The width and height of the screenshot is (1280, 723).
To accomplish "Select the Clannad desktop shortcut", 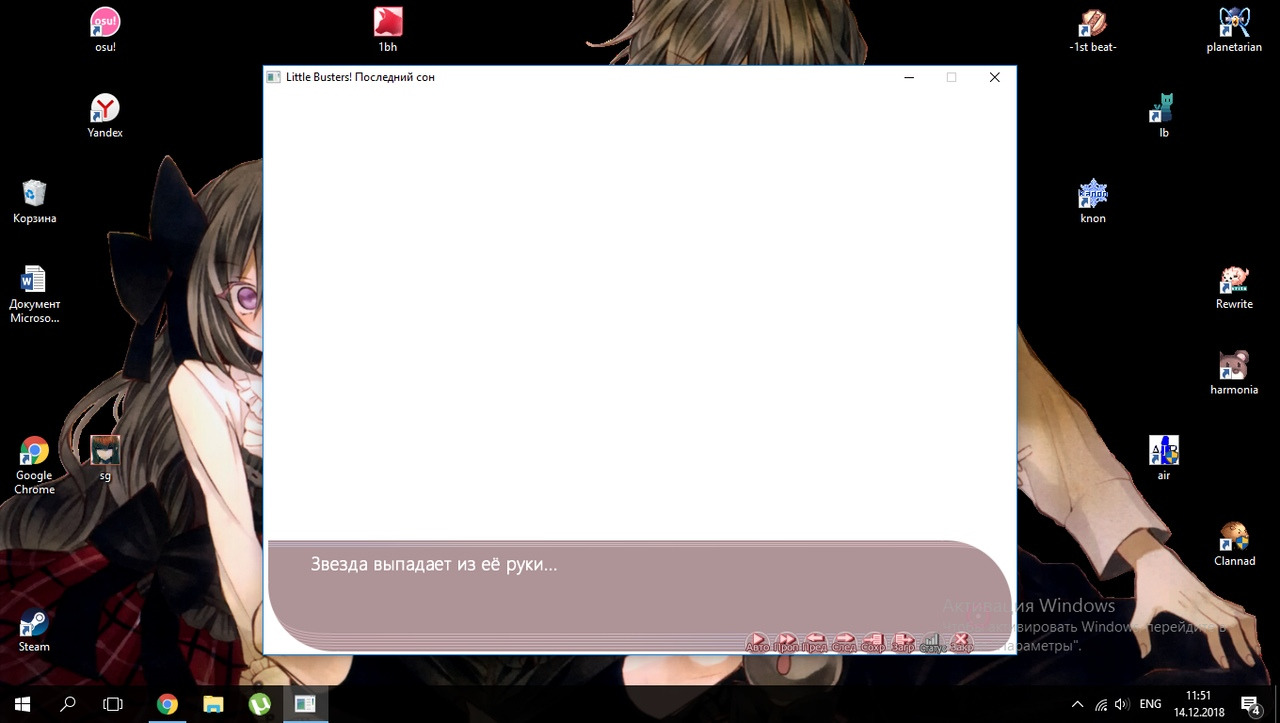I will 1234,544.
